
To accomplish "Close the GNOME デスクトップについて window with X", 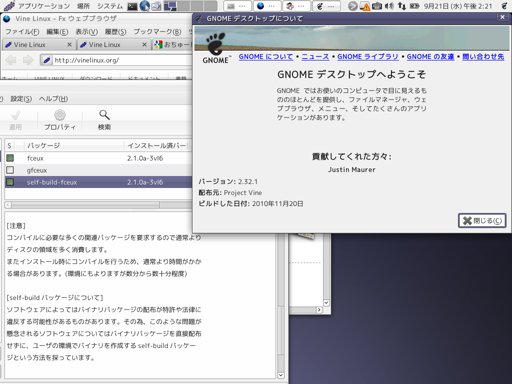I will pos(502,17).
